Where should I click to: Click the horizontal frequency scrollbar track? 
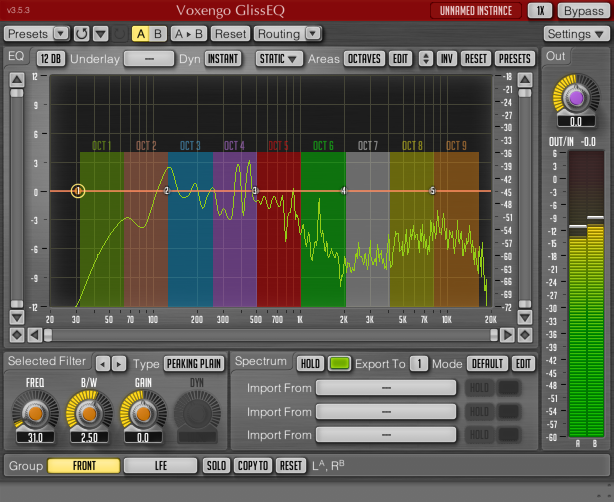(271, 335)
